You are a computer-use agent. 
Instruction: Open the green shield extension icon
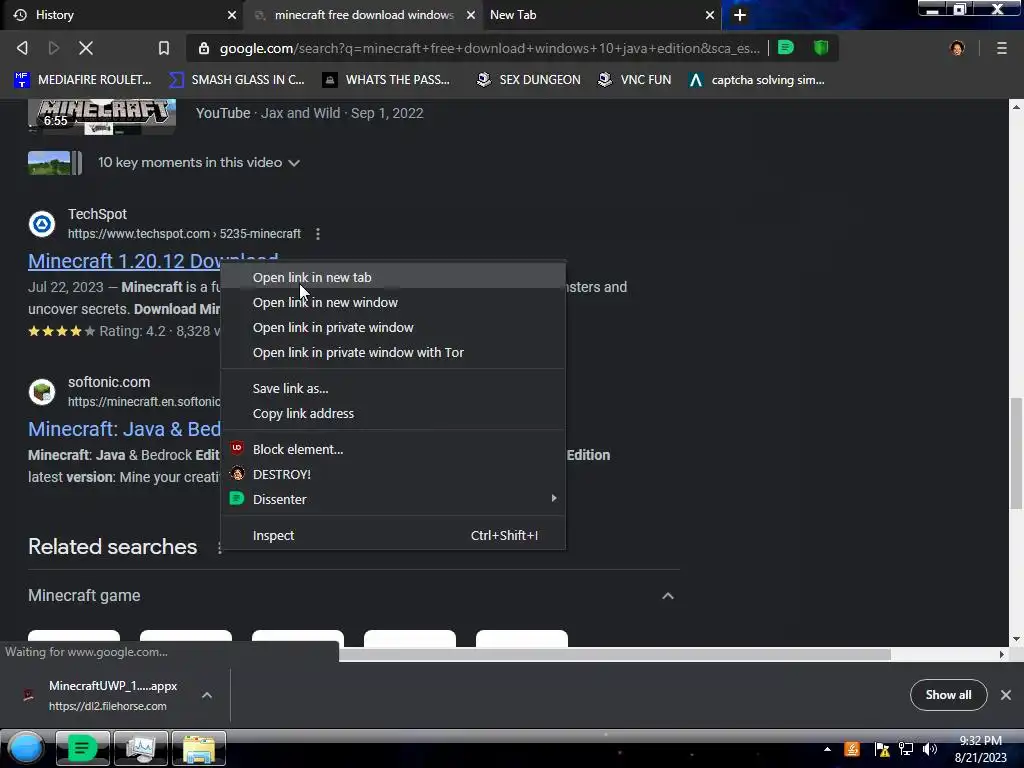821,48
